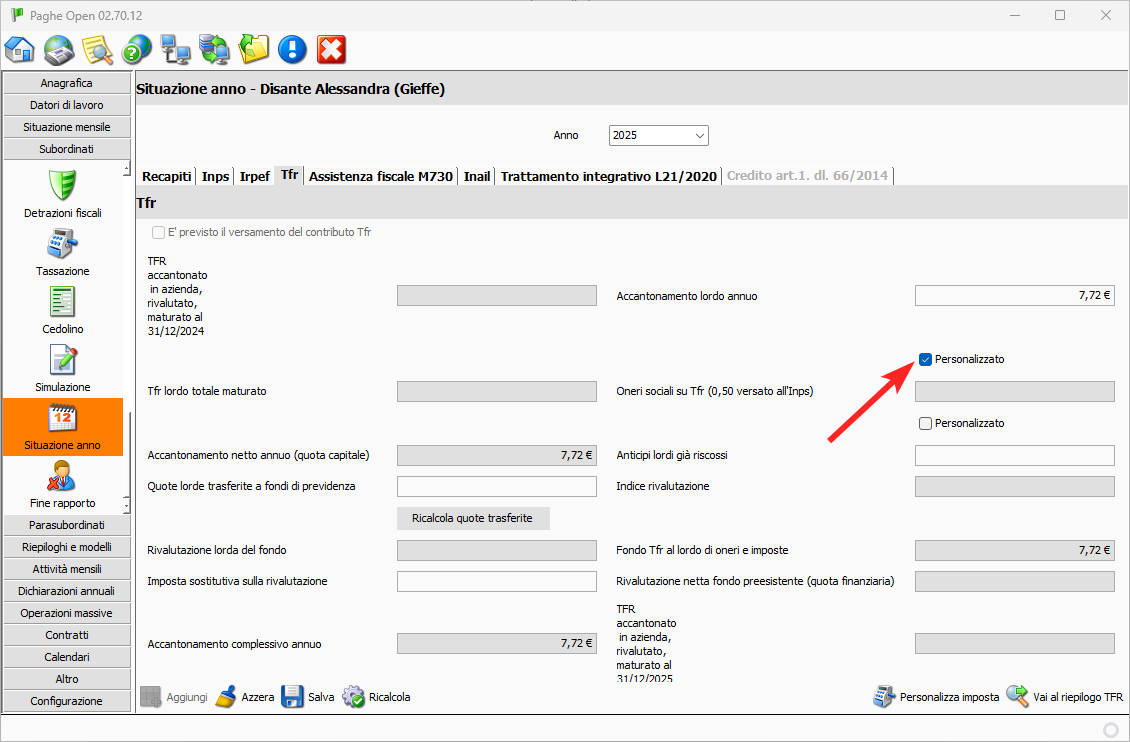Click the blue info exclamation icon

[x=292, y=49]
